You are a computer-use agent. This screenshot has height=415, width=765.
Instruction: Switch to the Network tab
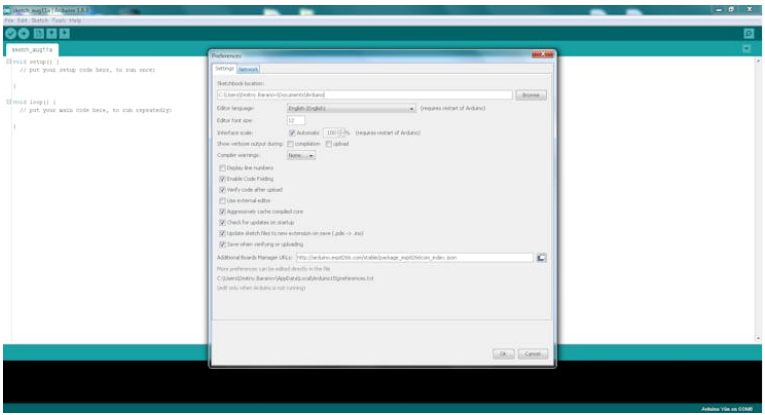point(248,69)
